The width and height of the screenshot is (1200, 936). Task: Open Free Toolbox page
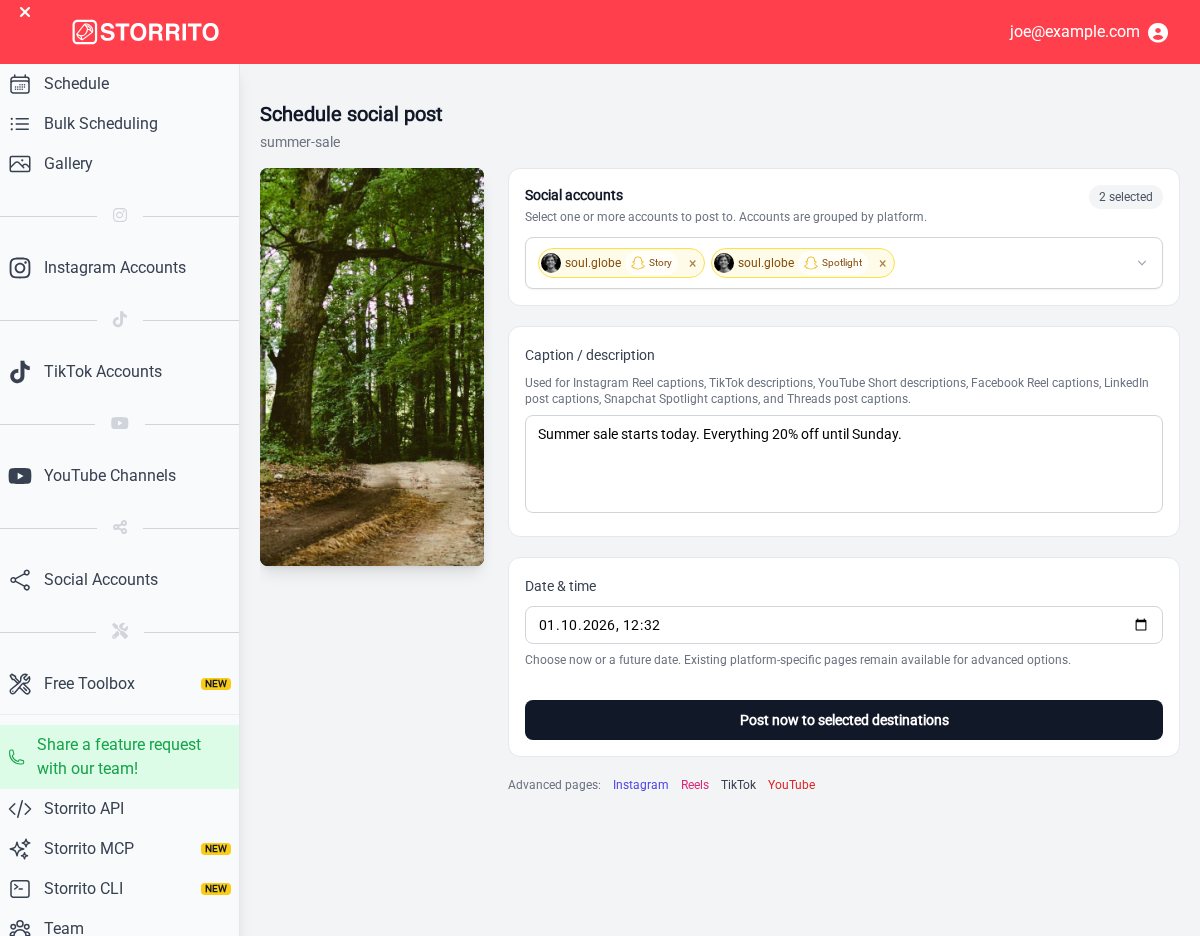pyautogui.click(x=119, y=684)
